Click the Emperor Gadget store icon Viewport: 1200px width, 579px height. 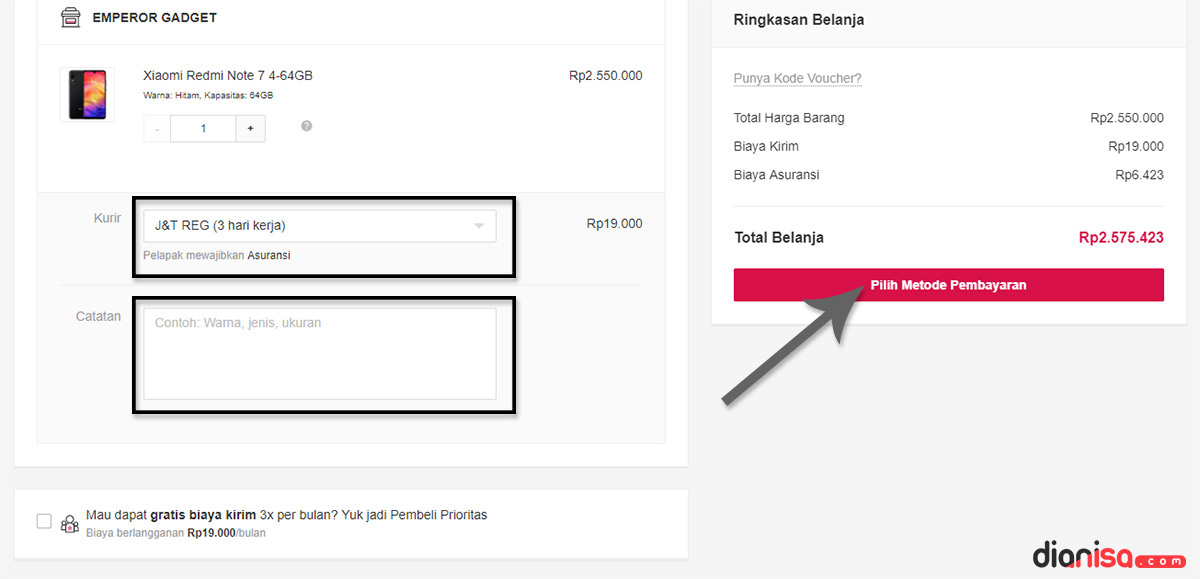click(x=70, y=18)
